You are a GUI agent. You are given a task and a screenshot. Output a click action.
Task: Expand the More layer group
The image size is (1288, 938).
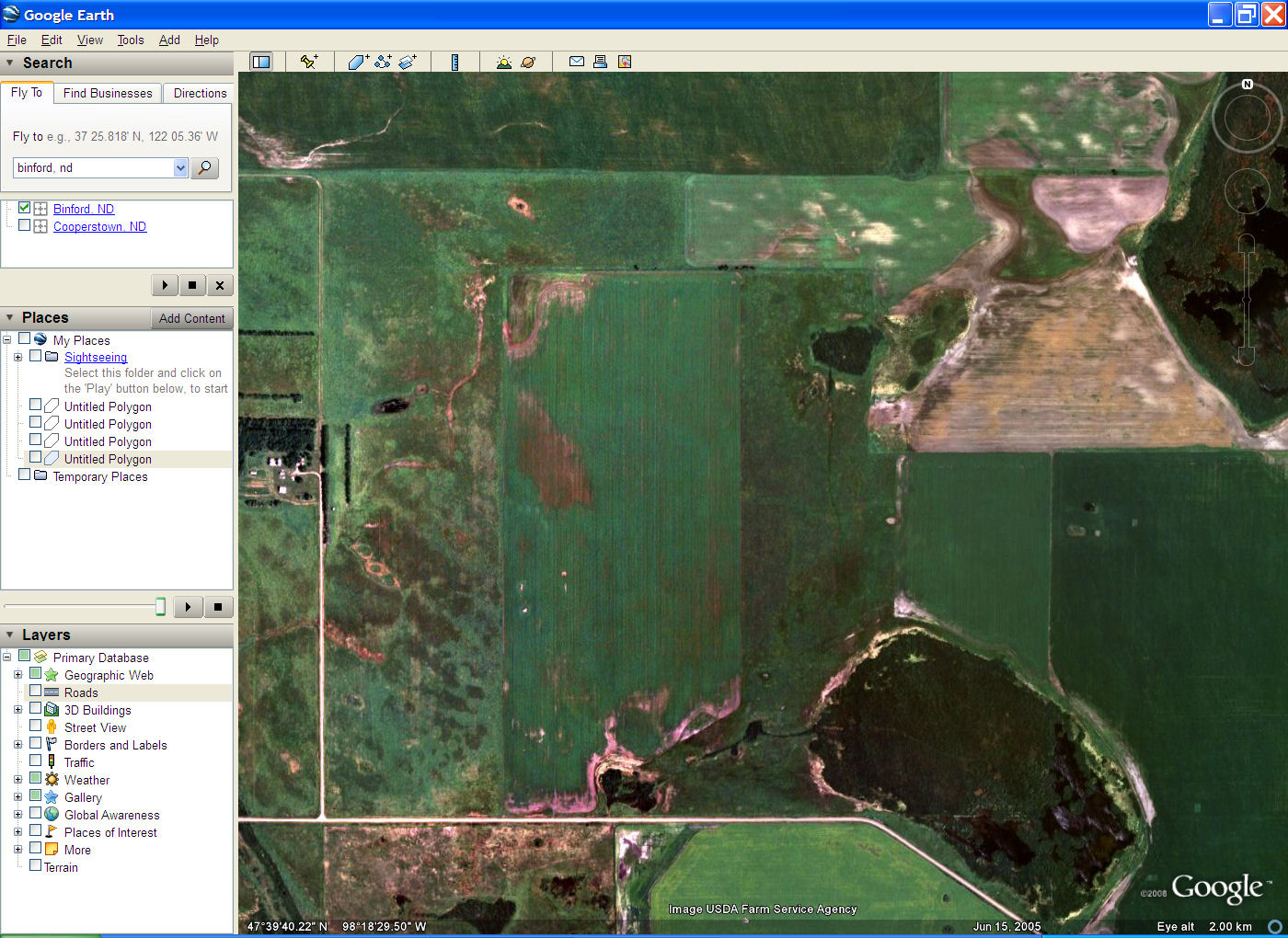(x=17, y=850)
